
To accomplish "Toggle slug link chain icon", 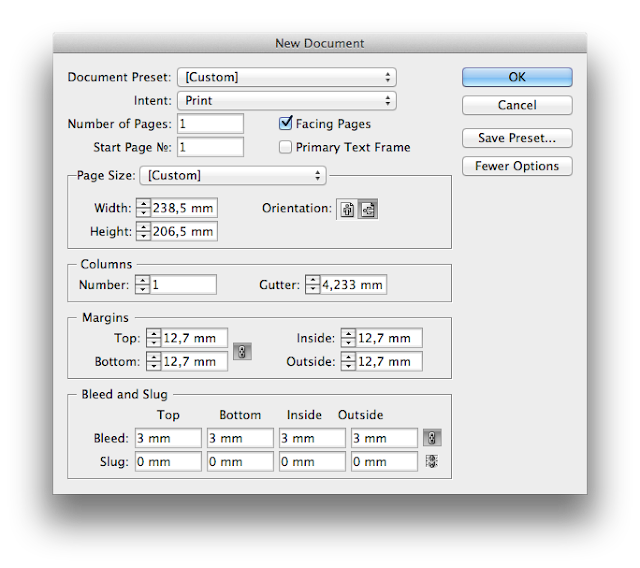I will coord(432,462).
